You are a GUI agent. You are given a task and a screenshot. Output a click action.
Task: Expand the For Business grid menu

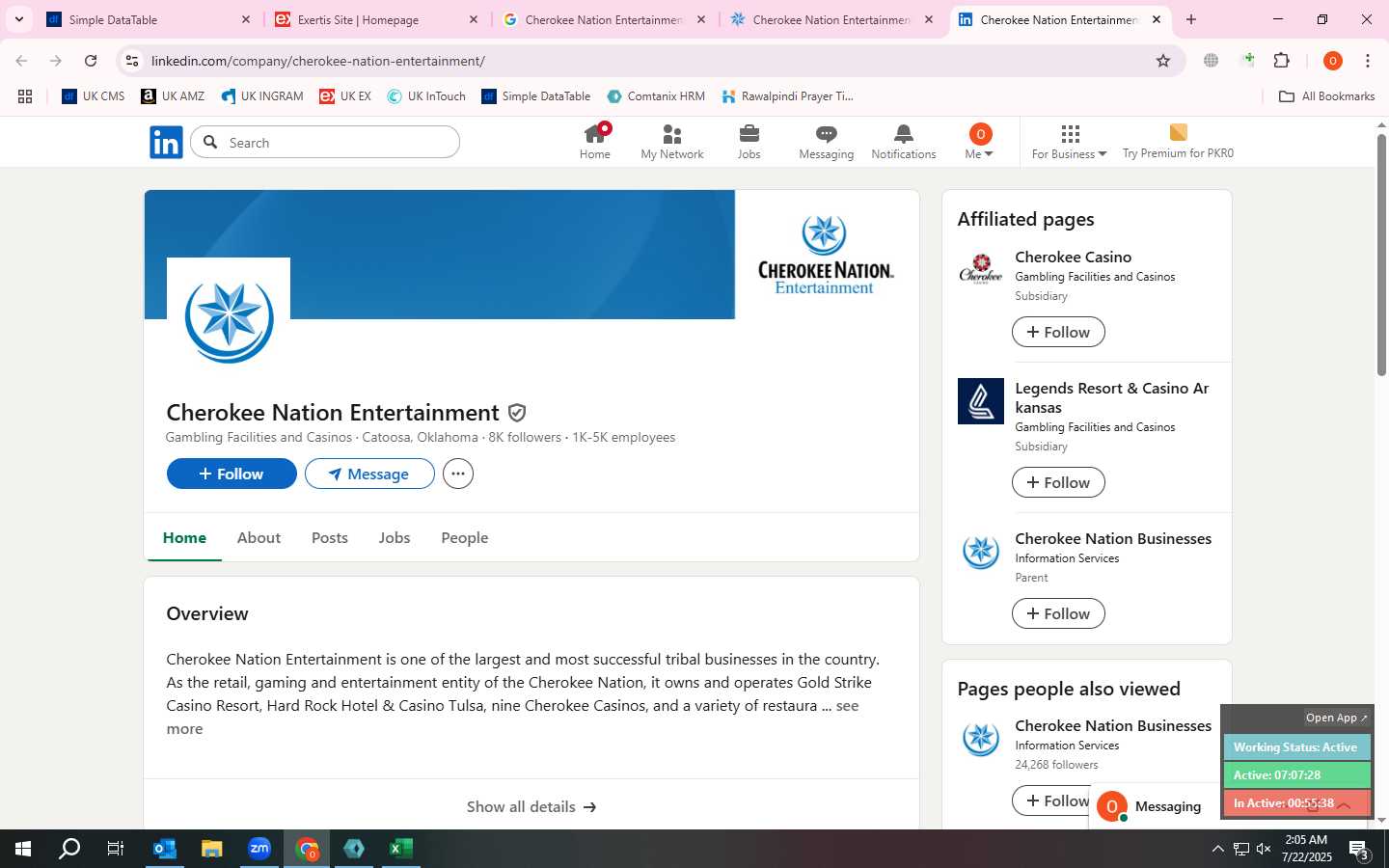click(x=1069, y=142)
